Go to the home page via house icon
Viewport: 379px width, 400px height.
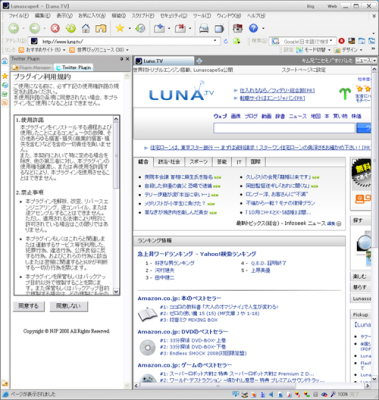tap(86, 29)
